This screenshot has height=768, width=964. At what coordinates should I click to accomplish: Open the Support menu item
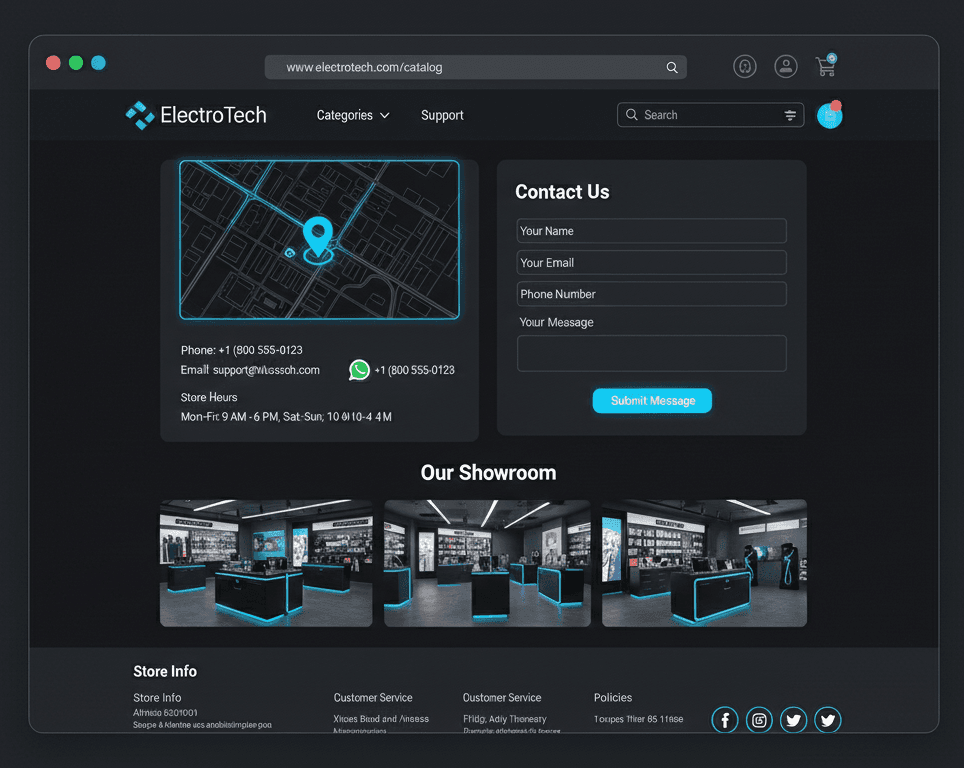442,115
